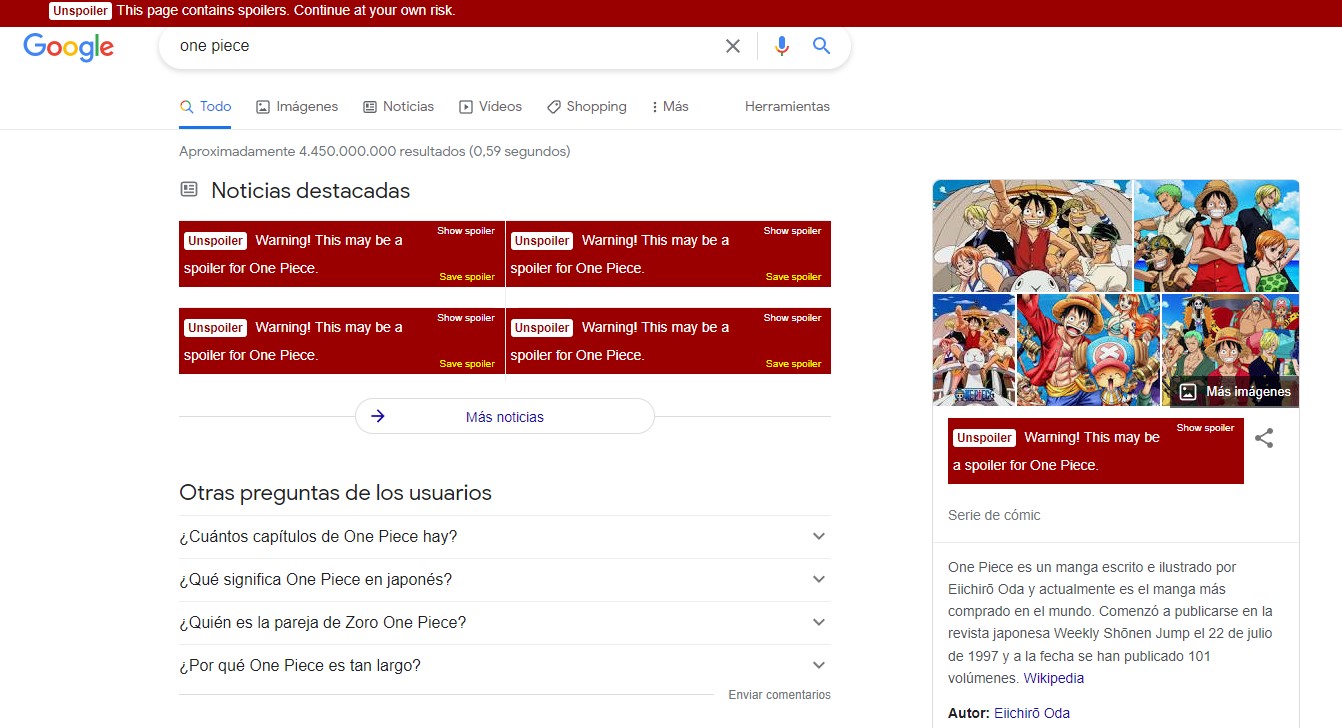Image resolution: width=1342 pixels, height=728 pixels.
Task: Click the image icon in Más imágenes
Action: pyautogui.click(x=1186, y=392)
